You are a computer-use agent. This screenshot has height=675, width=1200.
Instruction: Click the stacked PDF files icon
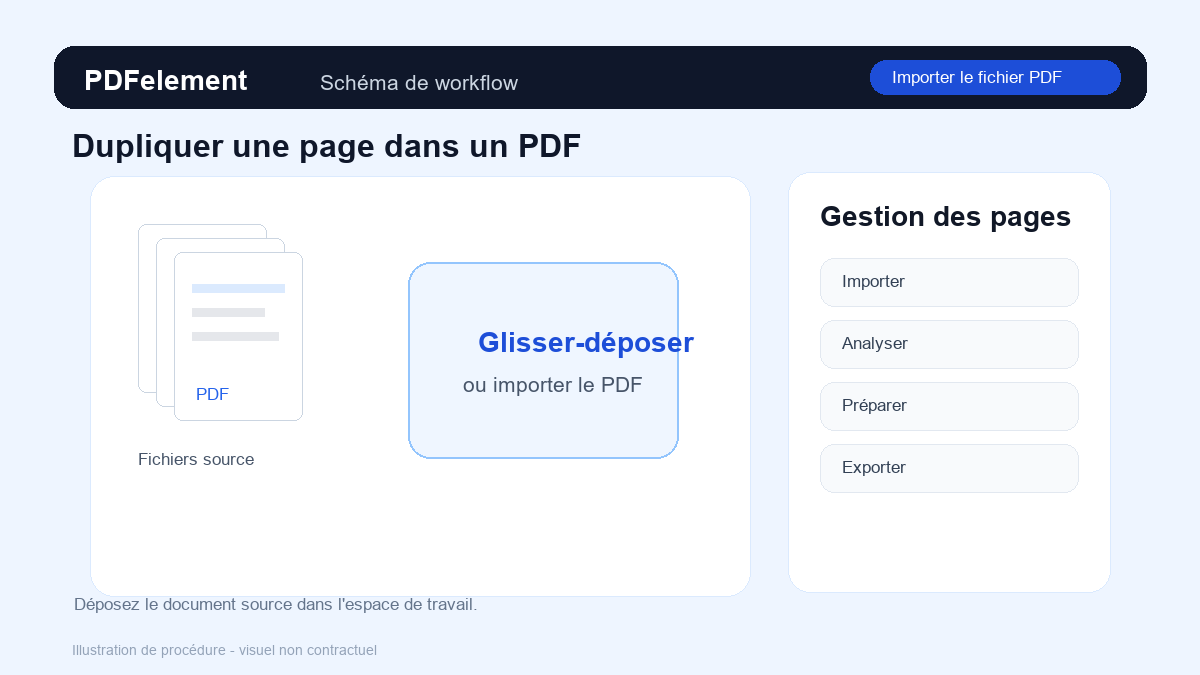pos(220,322)
